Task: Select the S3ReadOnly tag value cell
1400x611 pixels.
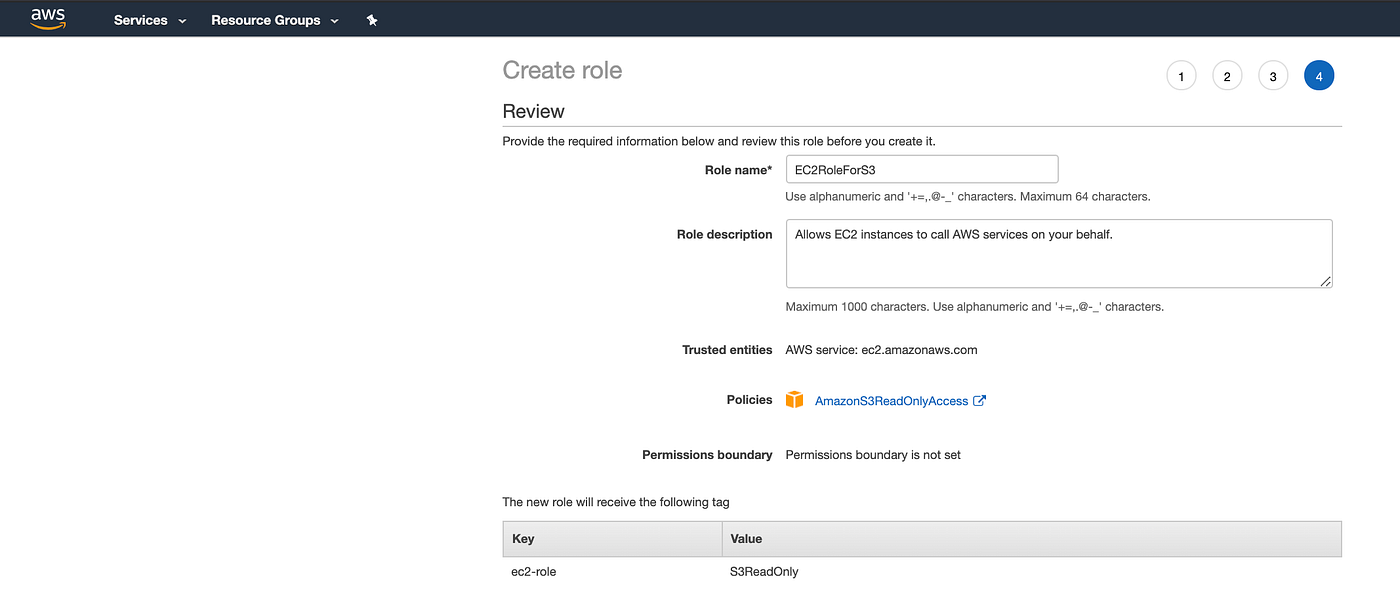Action: (764, 572)
